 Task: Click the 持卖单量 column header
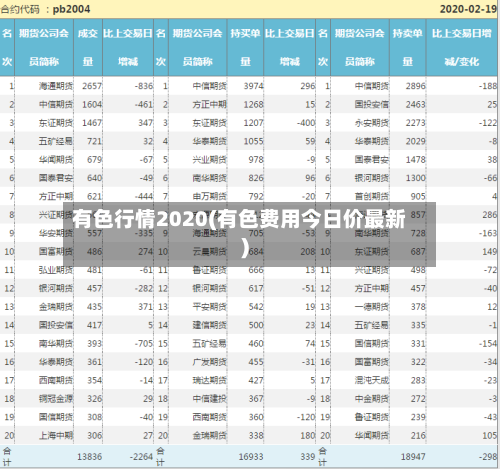408,47
